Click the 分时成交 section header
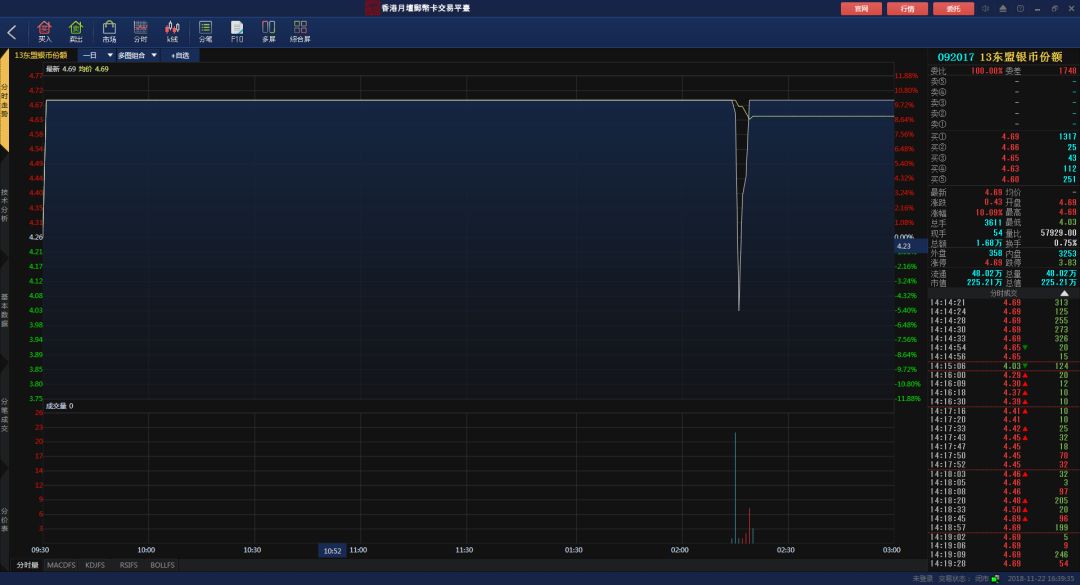The image size is (1080, 585). (x=1003, y=294)
